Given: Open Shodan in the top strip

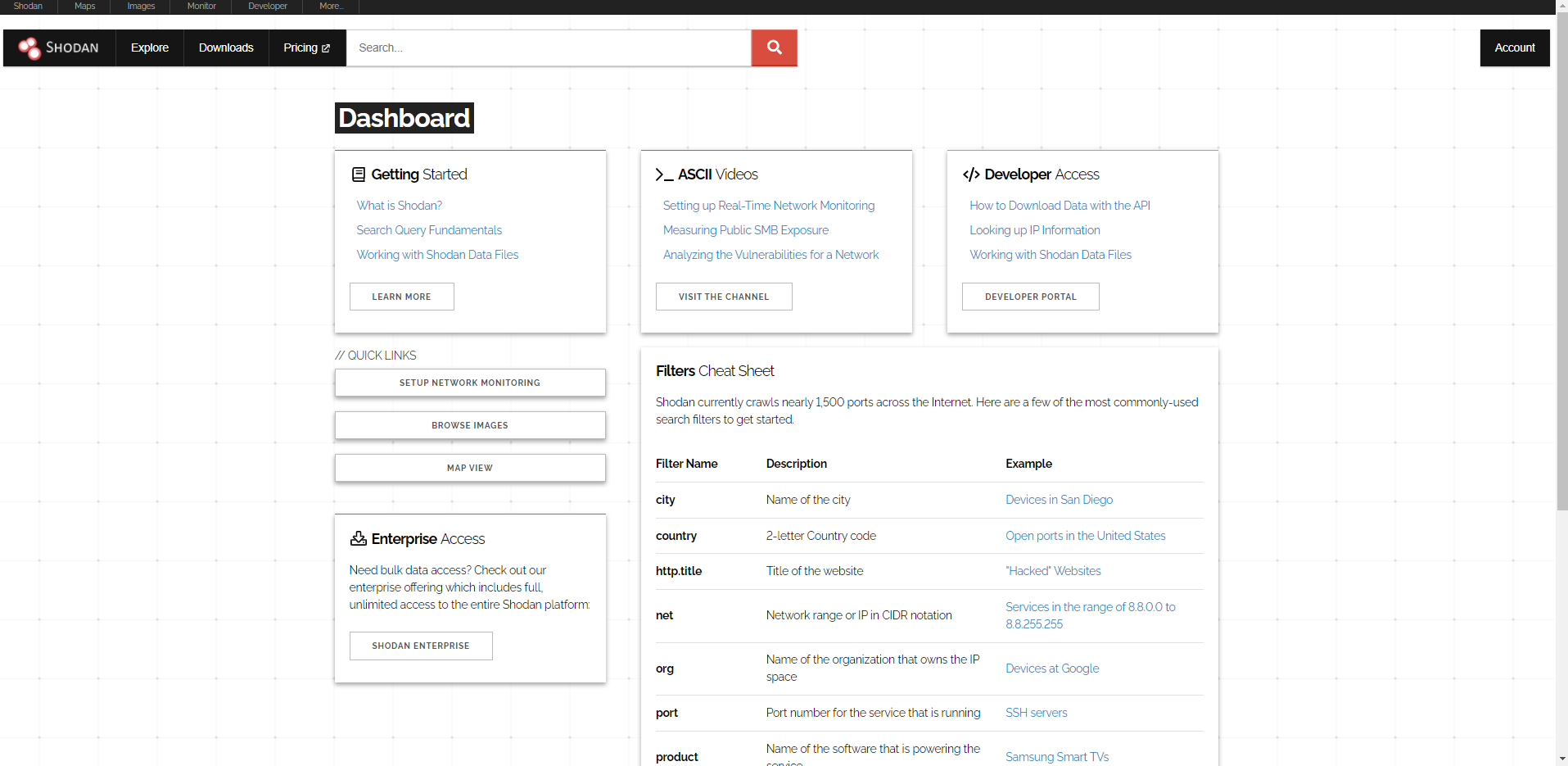Looking at the screenshot, I should tap(28, 6).
